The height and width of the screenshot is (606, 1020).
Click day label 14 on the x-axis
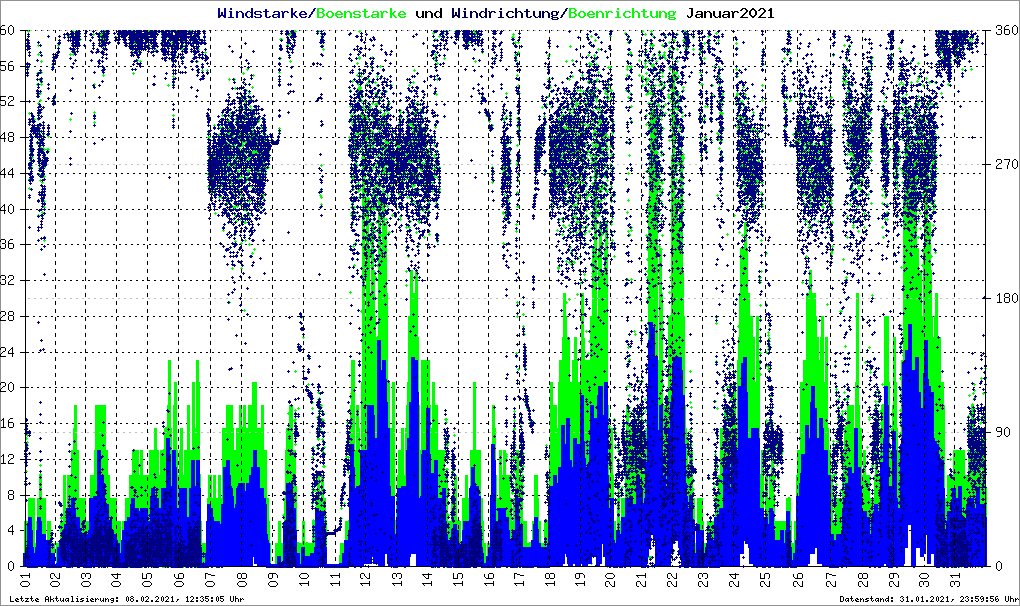click(x=428, y=579)
